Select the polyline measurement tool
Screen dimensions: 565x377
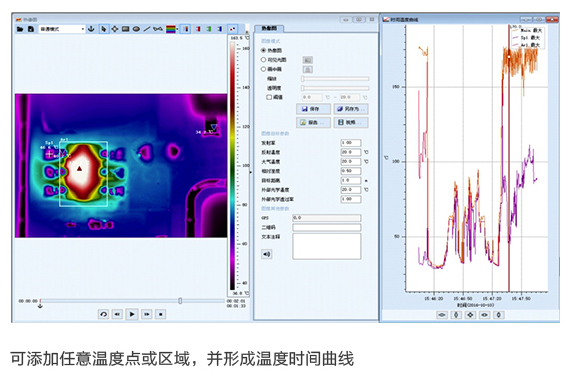click(158, 29)
